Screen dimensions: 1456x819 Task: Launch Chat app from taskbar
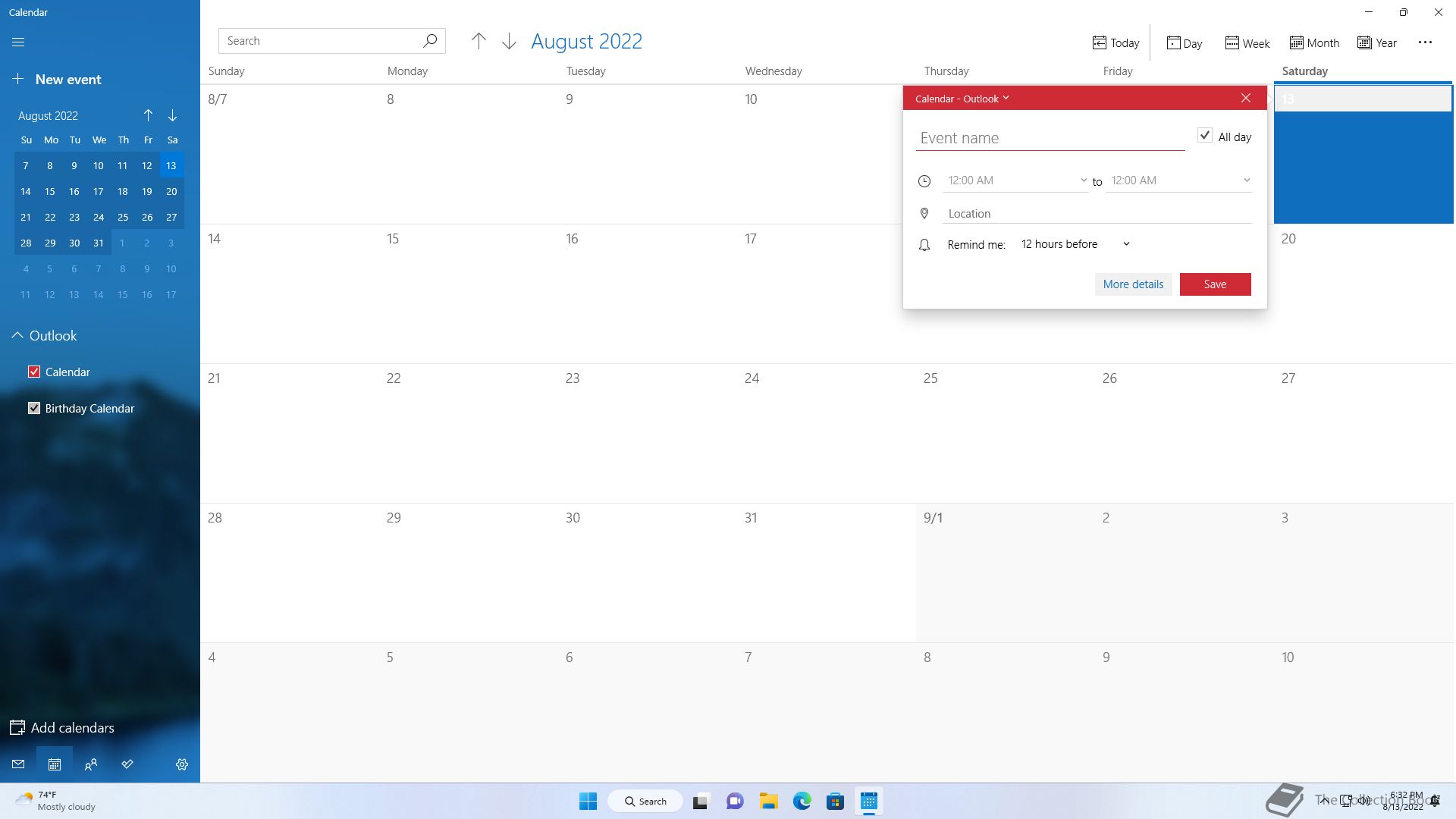(x=735, y=801)
